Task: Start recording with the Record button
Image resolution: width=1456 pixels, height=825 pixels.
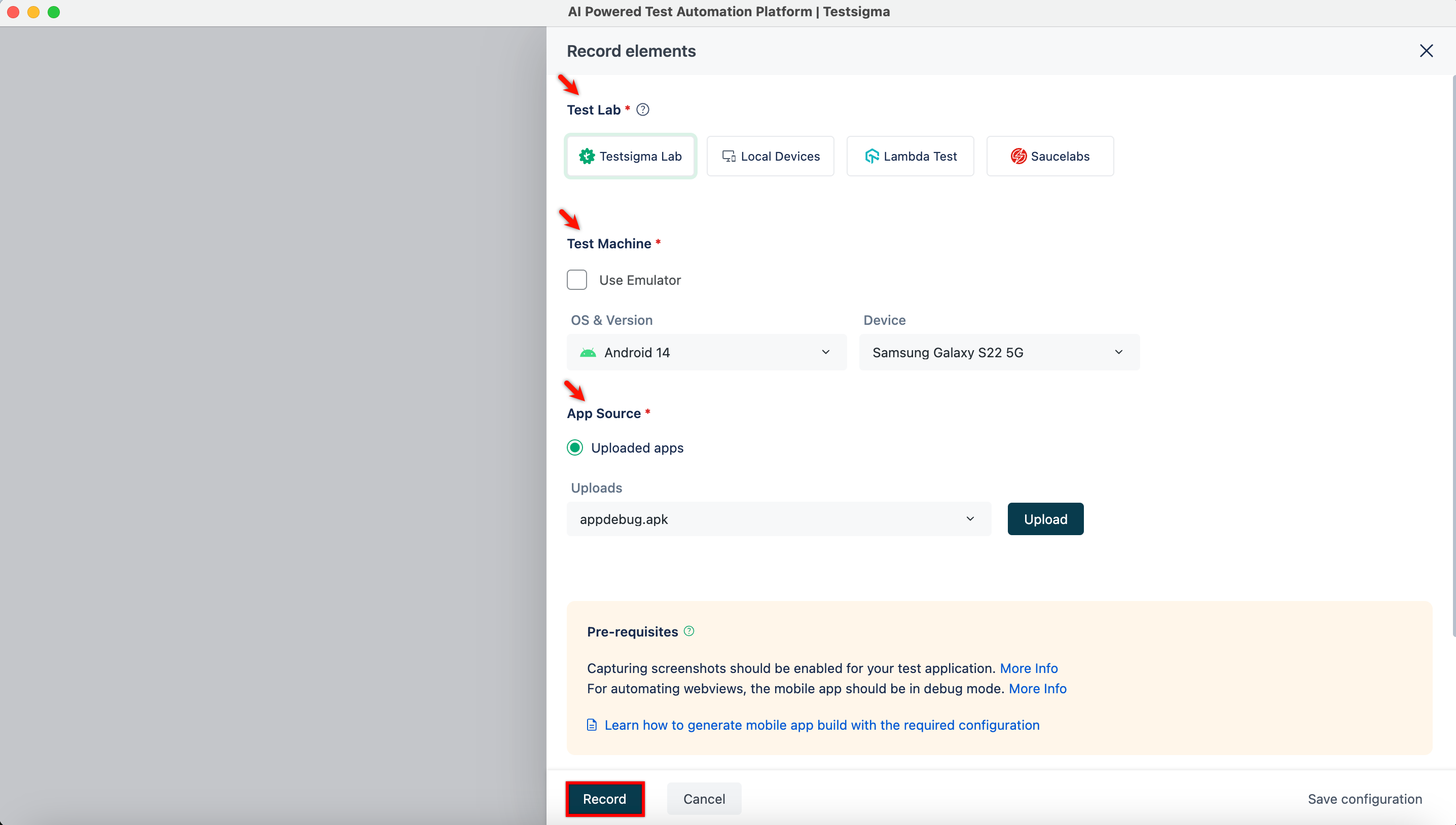Action: (604, 799)
